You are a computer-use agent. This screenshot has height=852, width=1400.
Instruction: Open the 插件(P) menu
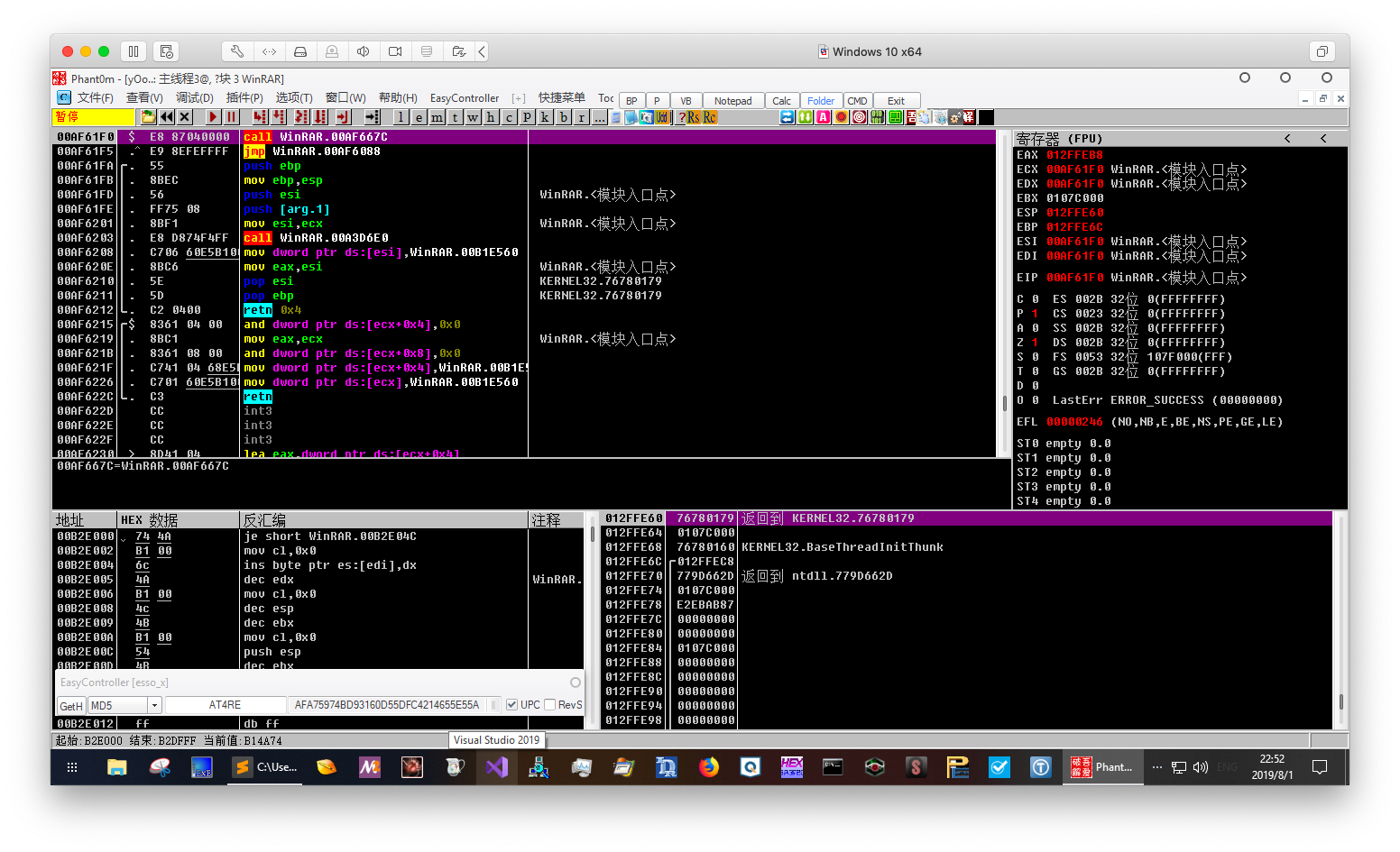(x=244, y=98)
